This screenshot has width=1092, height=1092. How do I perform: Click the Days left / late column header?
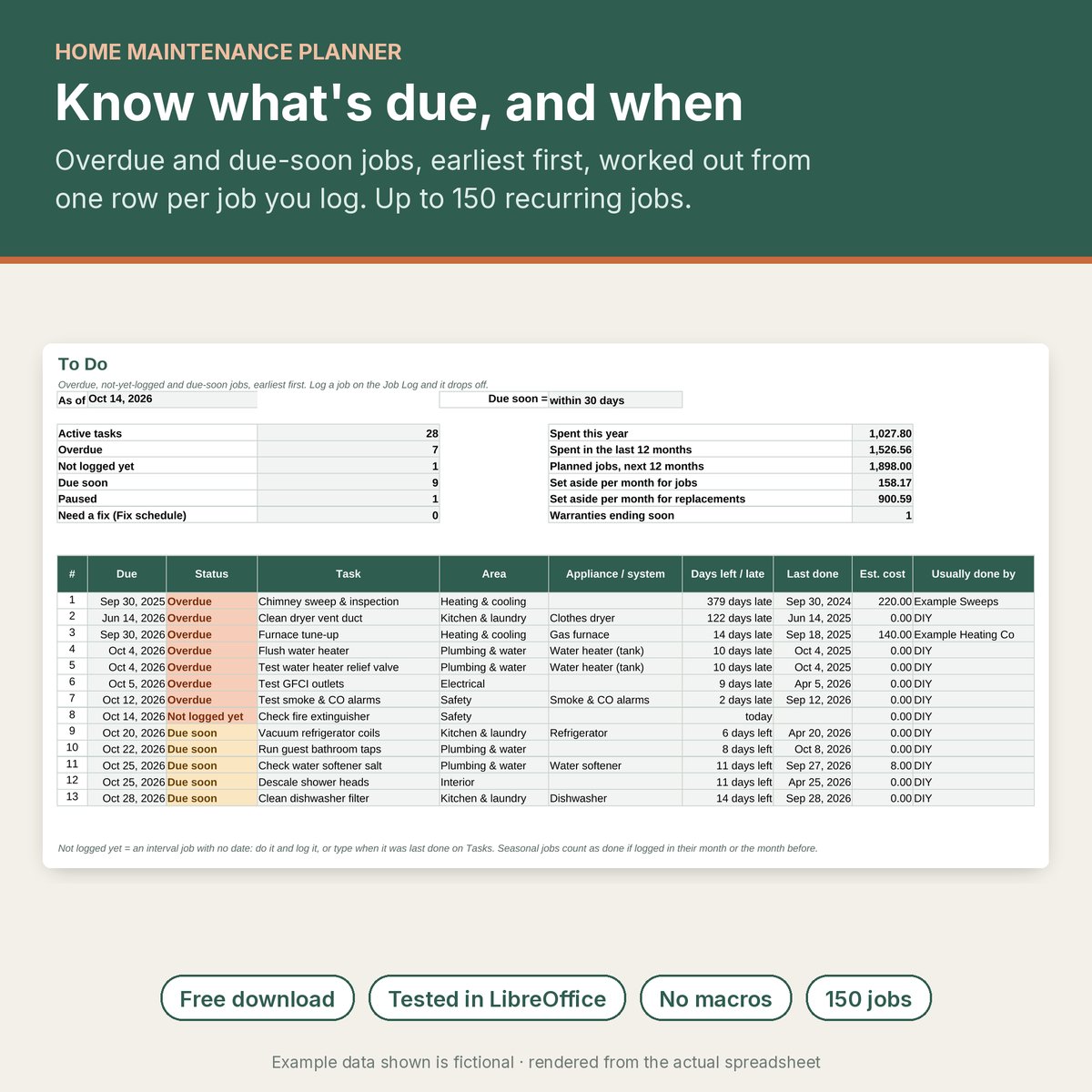point(728,574)
